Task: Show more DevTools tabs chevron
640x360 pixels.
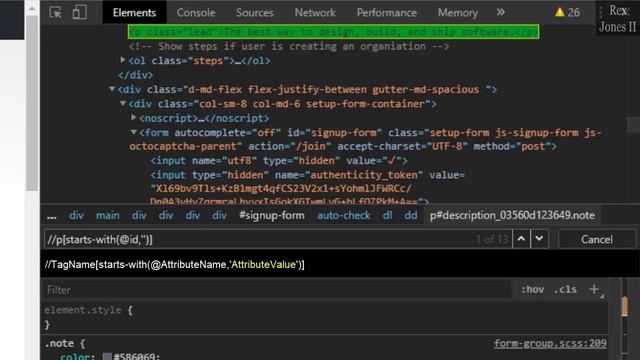Action: (501, 12)
